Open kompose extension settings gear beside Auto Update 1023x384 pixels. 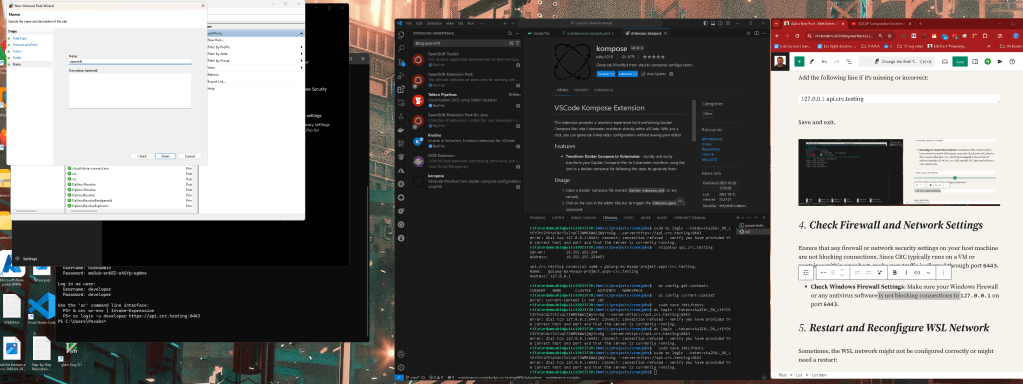[x=671, y=74]
